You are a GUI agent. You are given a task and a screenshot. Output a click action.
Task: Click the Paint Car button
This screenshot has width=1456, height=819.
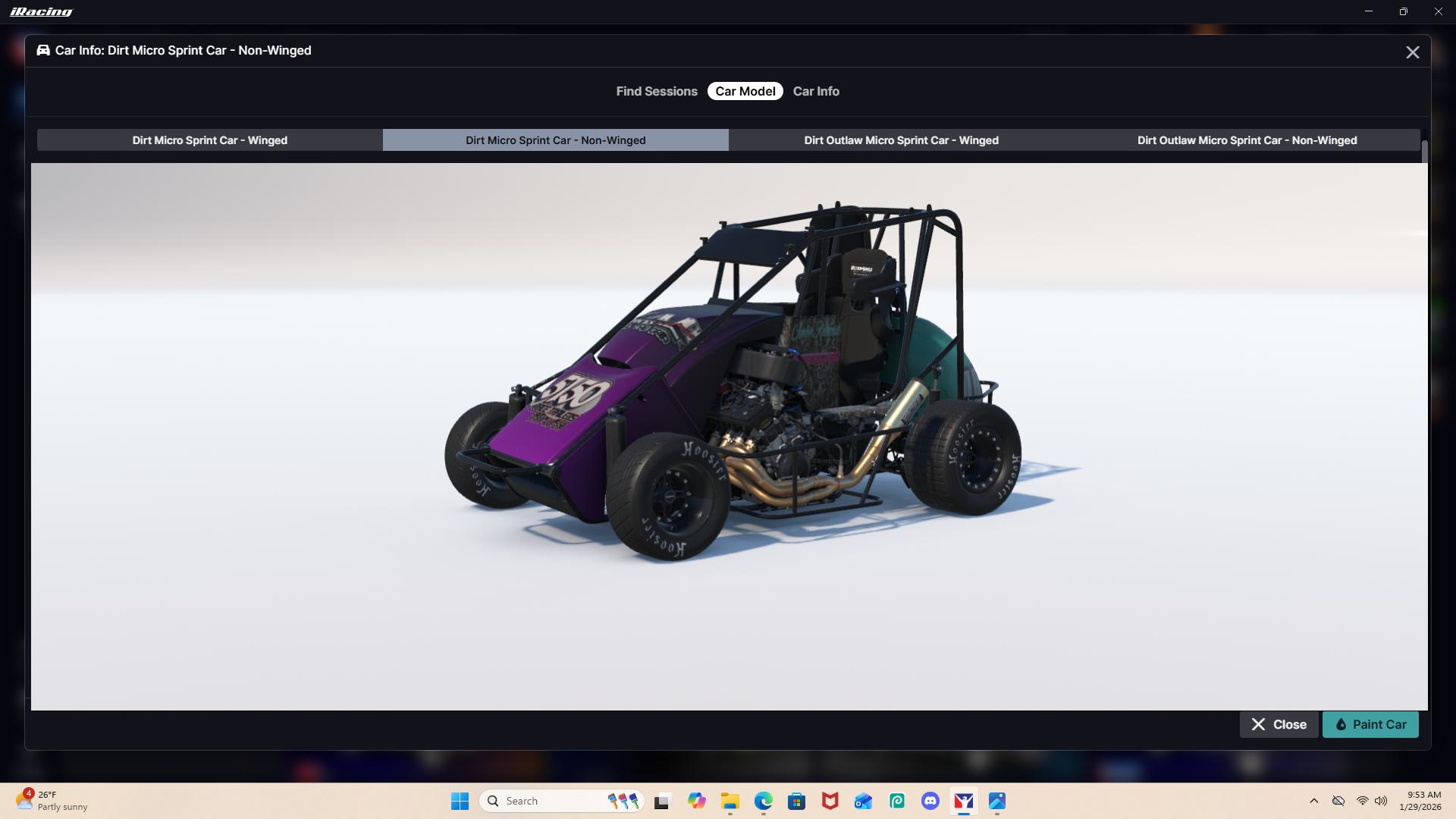[x=1370, y=724]
